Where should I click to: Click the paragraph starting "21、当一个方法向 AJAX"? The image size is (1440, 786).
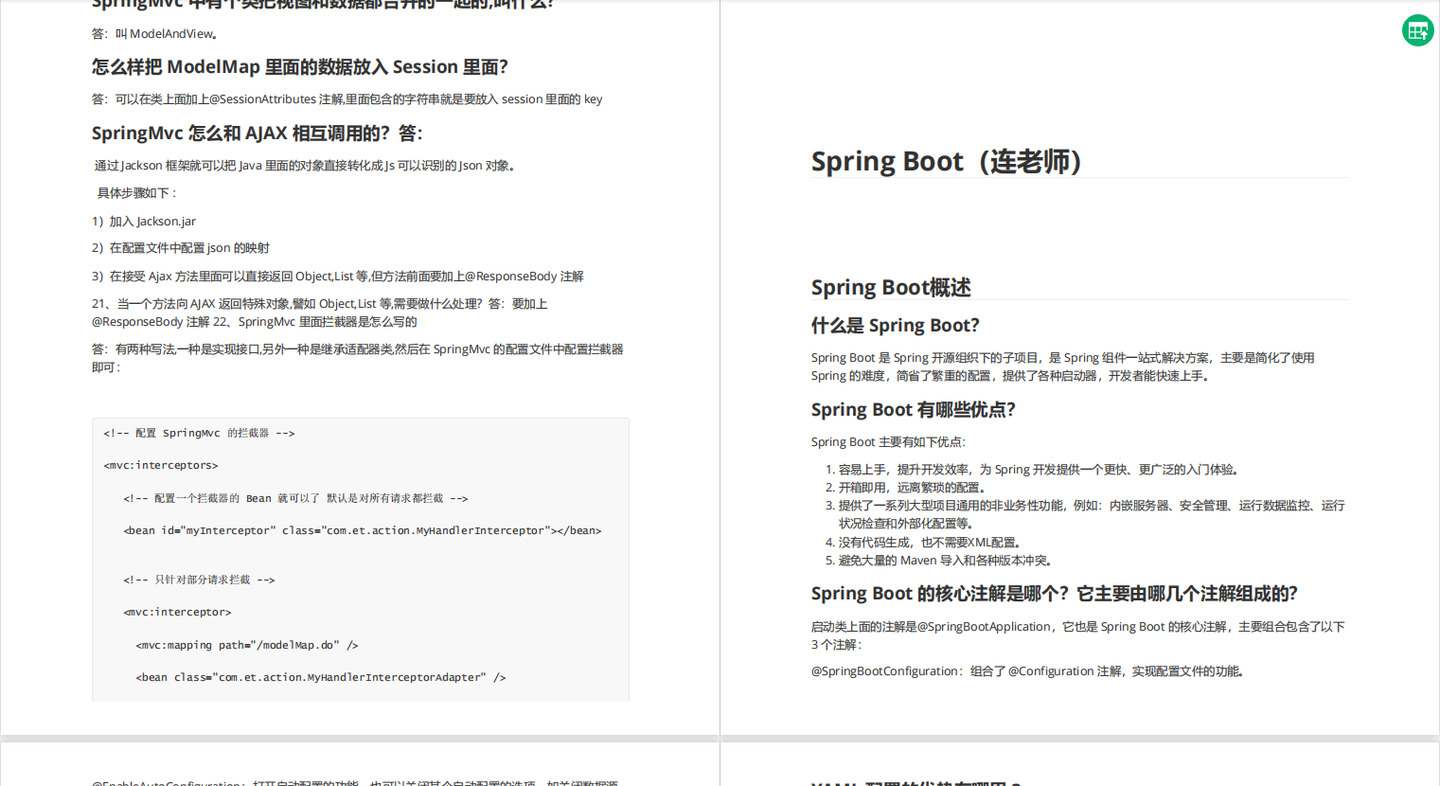pos(320,312)
